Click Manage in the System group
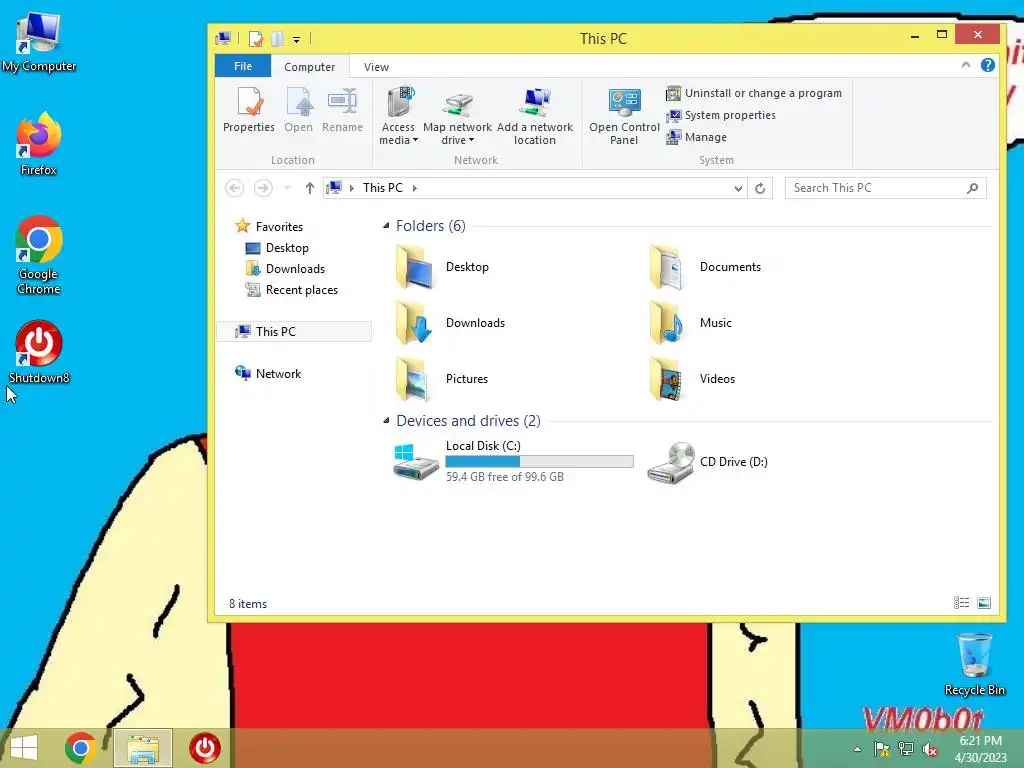The height and width of the screenshot is (768, 1024). [x=697, y=137]
